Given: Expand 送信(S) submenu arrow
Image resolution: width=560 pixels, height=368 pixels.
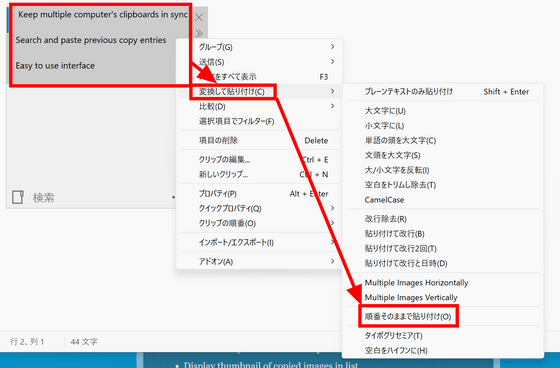Looking at the screenshot, I should [x=332, y=62].
